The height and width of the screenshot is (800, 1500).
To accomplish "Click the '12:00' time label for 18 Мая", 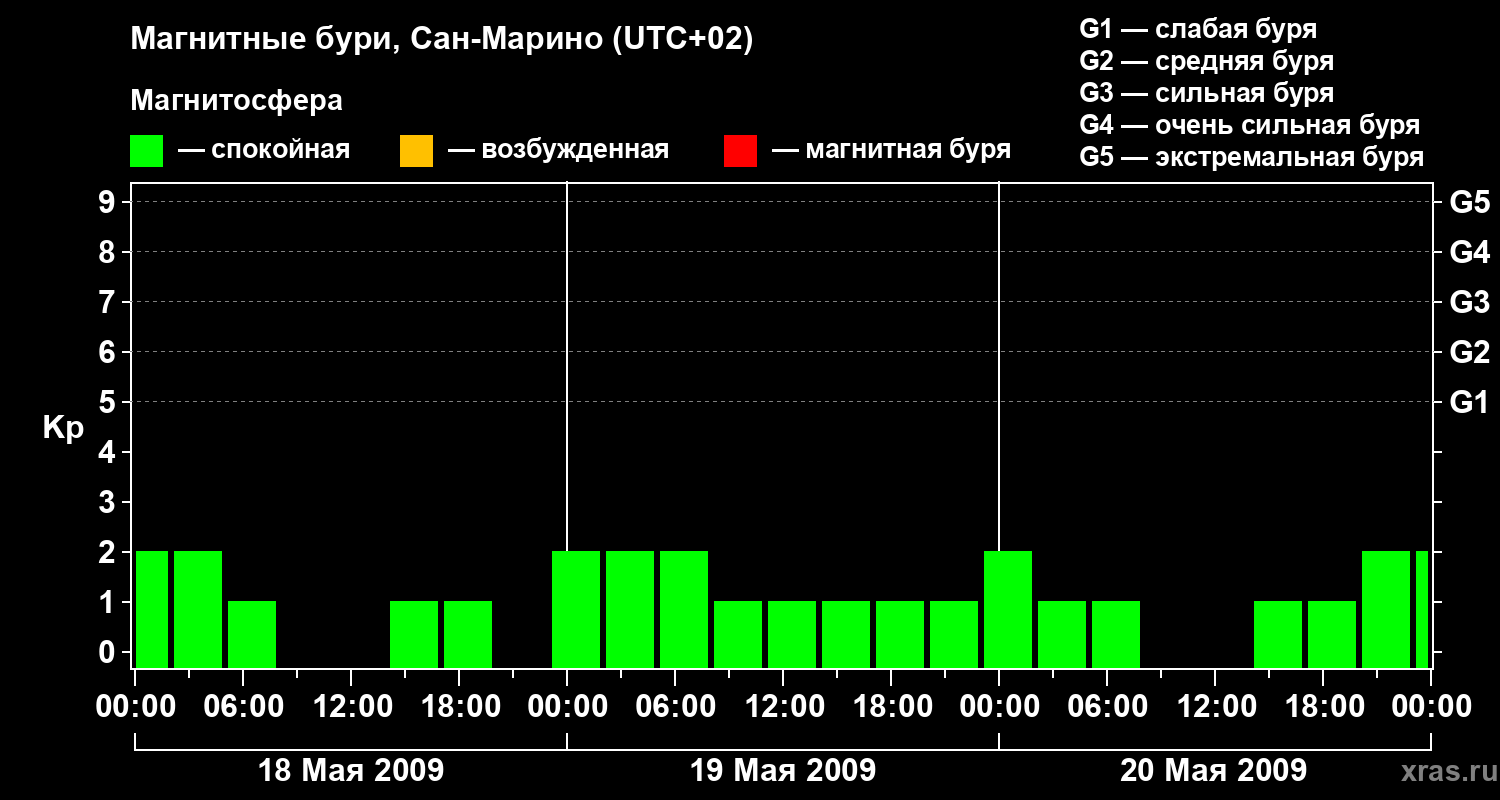I will click(351, 707).
